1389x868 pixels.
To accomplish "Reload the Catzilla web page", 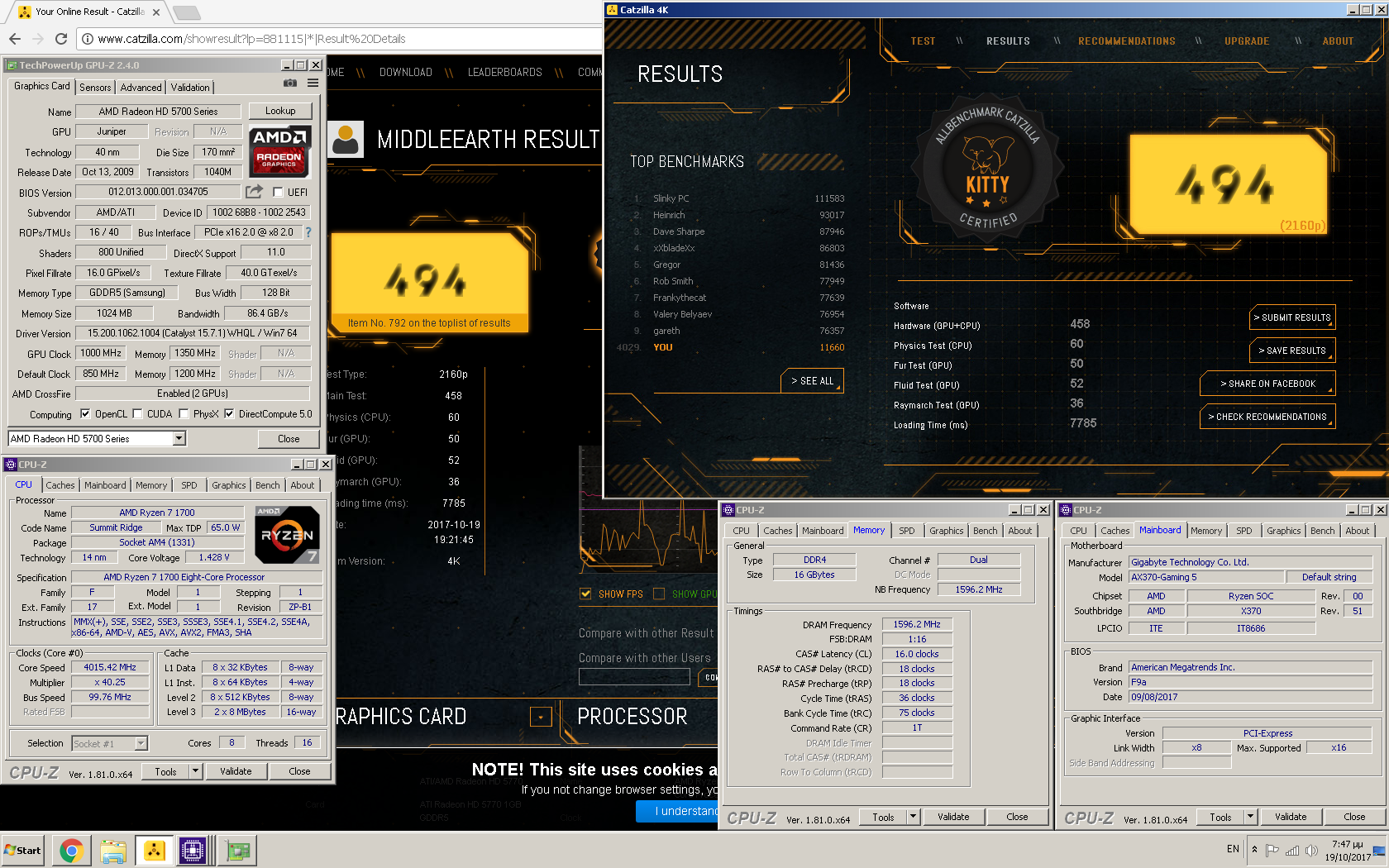I will tap(60, 39).
